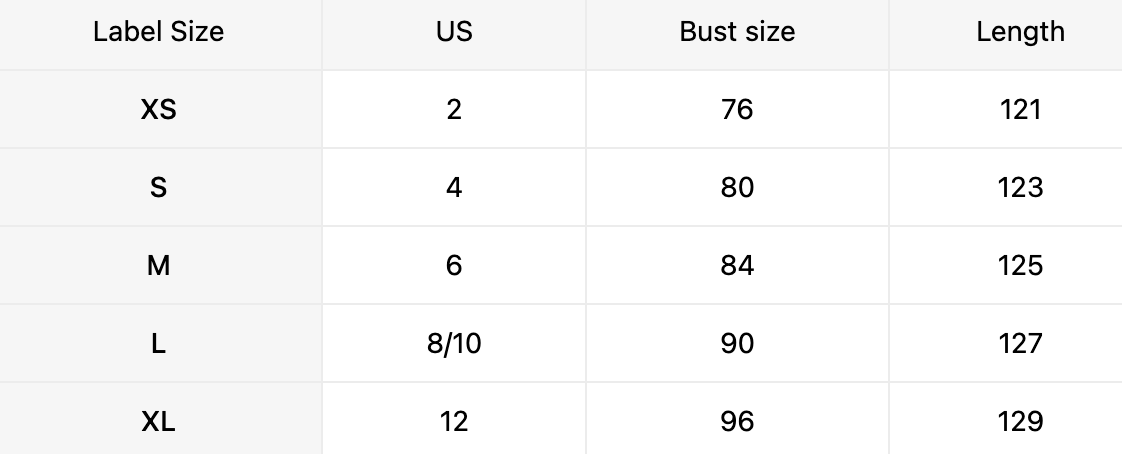Select the XS label size cell
The width and height of the screenshot is (1122, 454).
tap(158, 109)
